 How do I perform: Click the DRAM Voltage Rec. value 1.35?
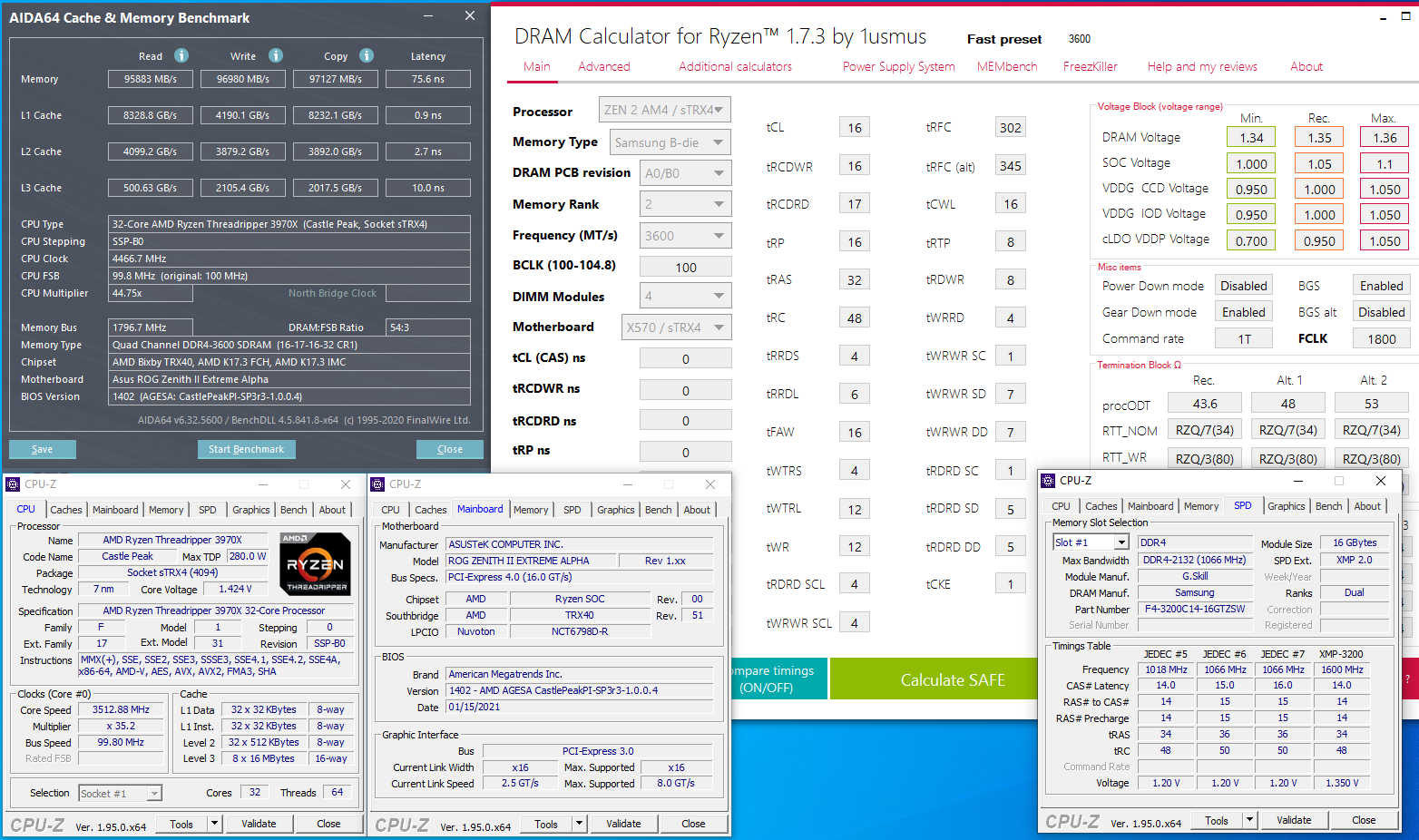[x=1320, y=138]
